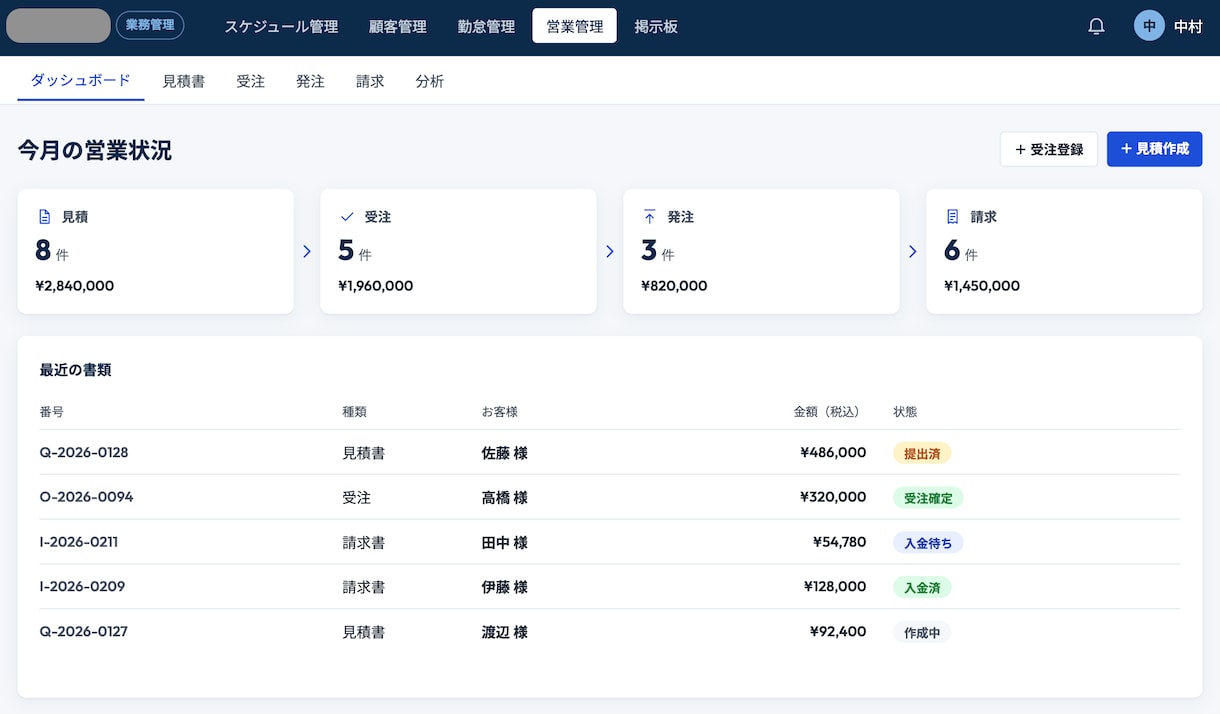Click the amount ¥54,780
Screen dimensions: 1220x714
point(839,542)
